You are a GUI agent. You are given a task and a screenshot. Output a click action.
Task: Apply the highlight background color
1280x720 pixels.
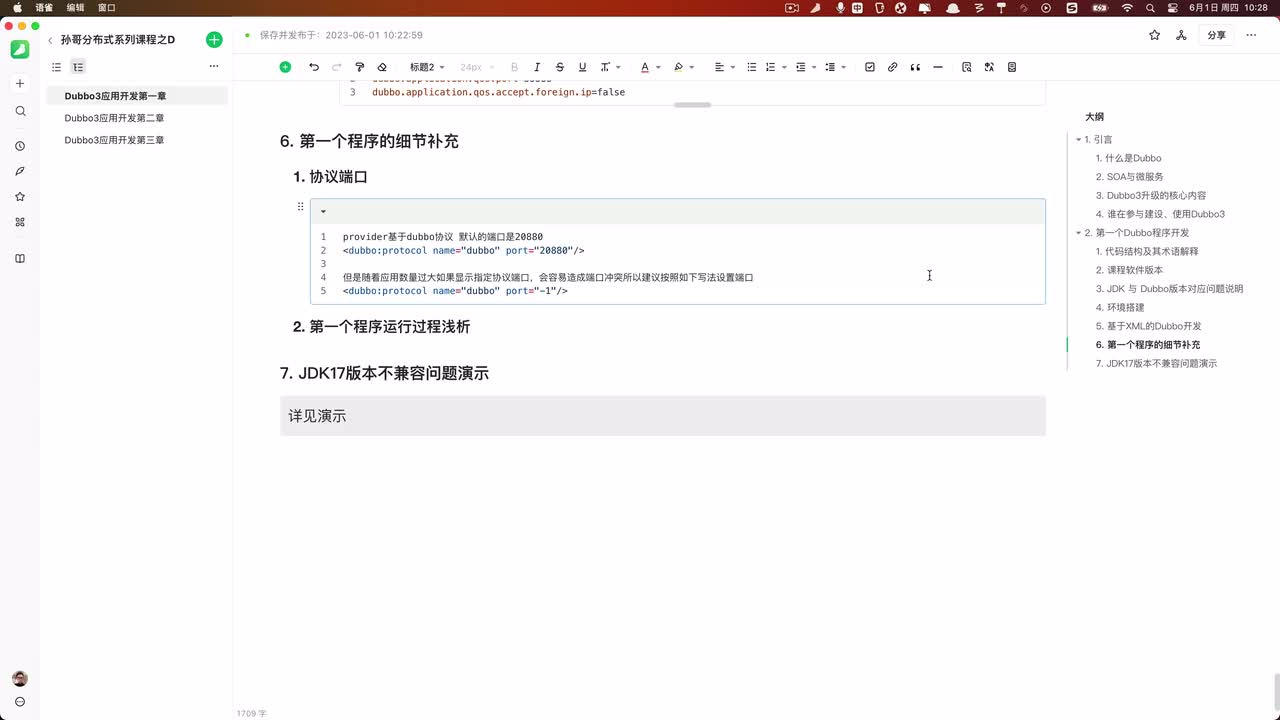[678, 67]
